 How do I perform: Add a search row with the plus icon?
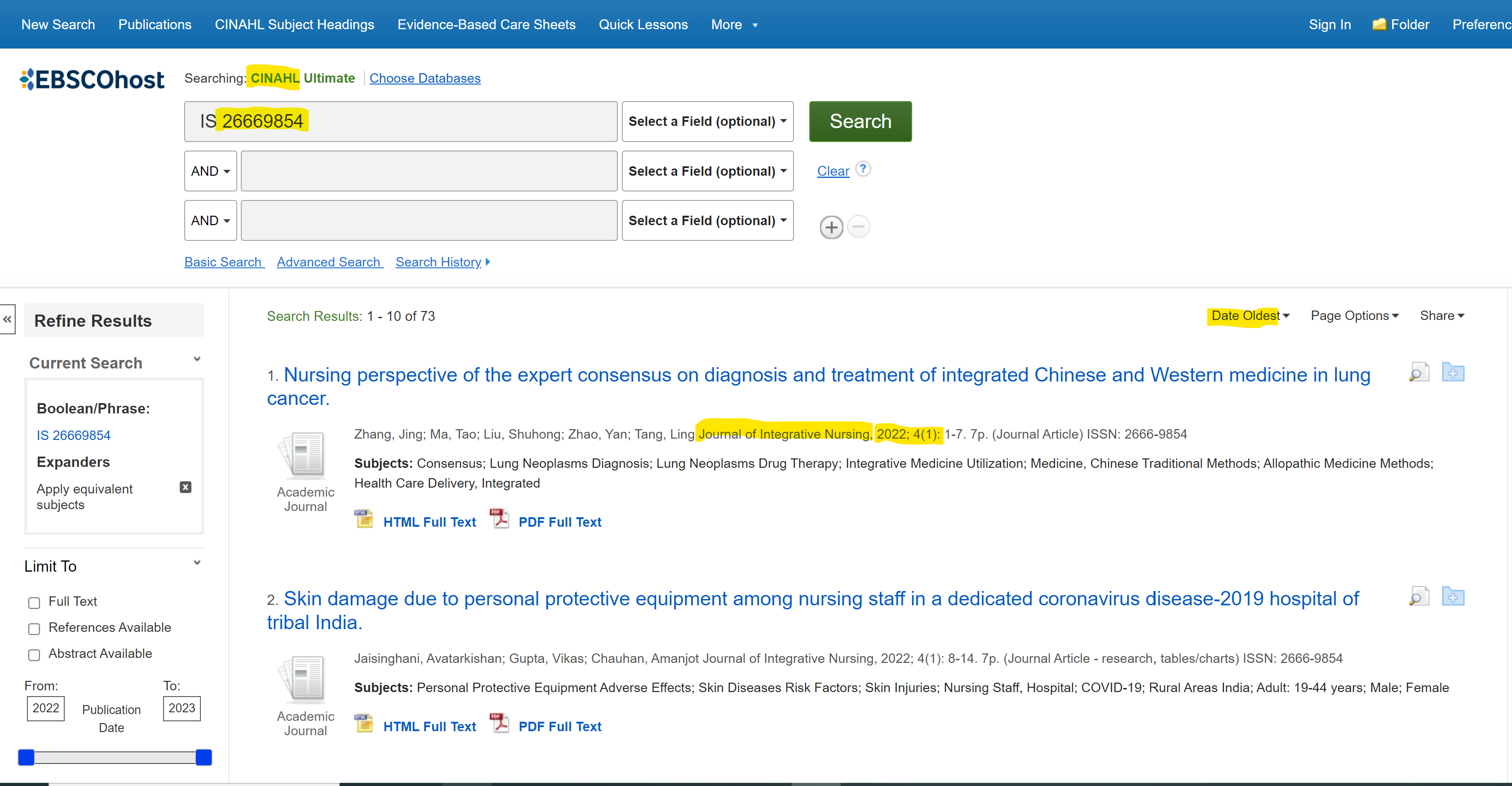(x=831, y=227)
